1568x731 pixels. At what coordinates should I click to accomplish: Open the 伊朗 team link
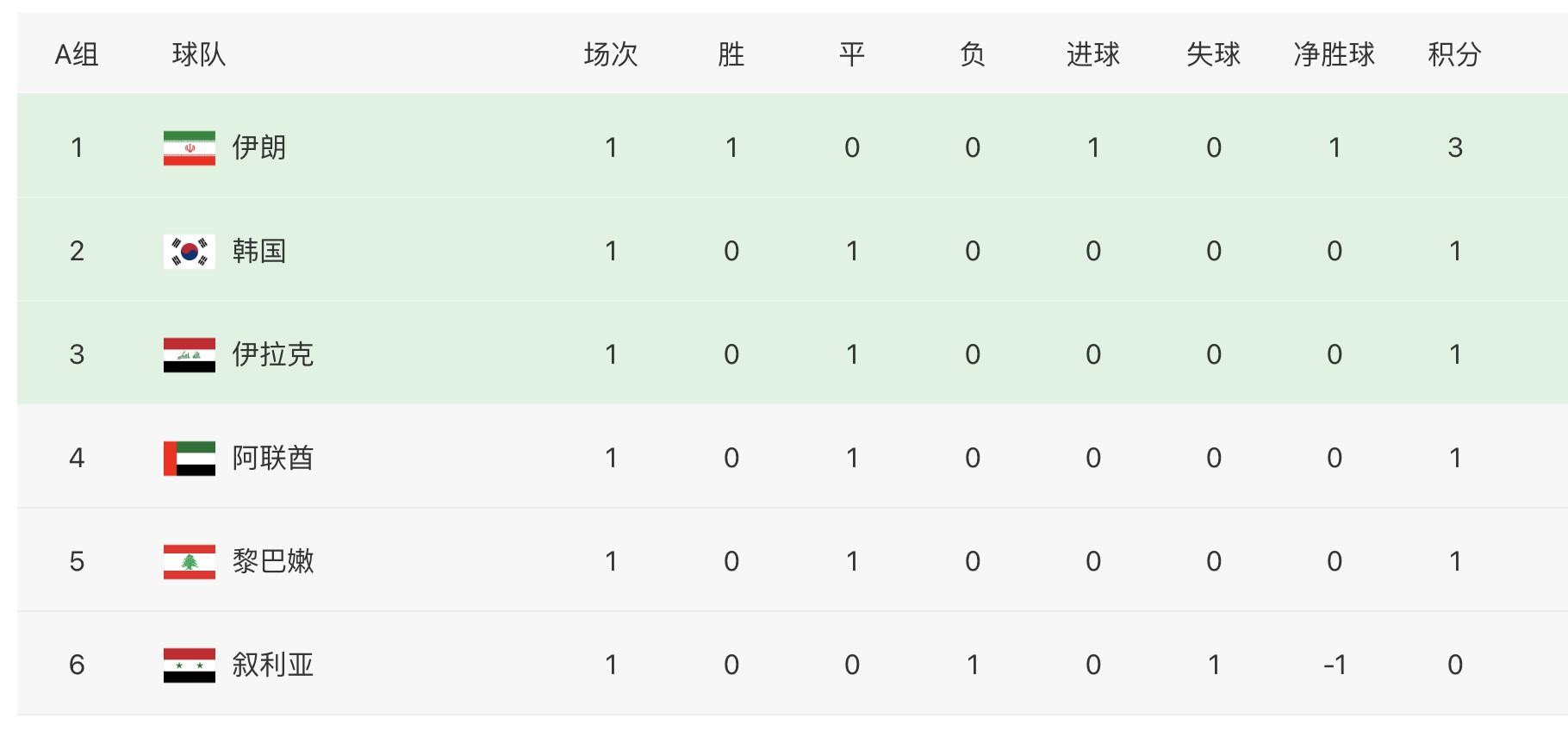pyautogui.click(x=258, y=147)
